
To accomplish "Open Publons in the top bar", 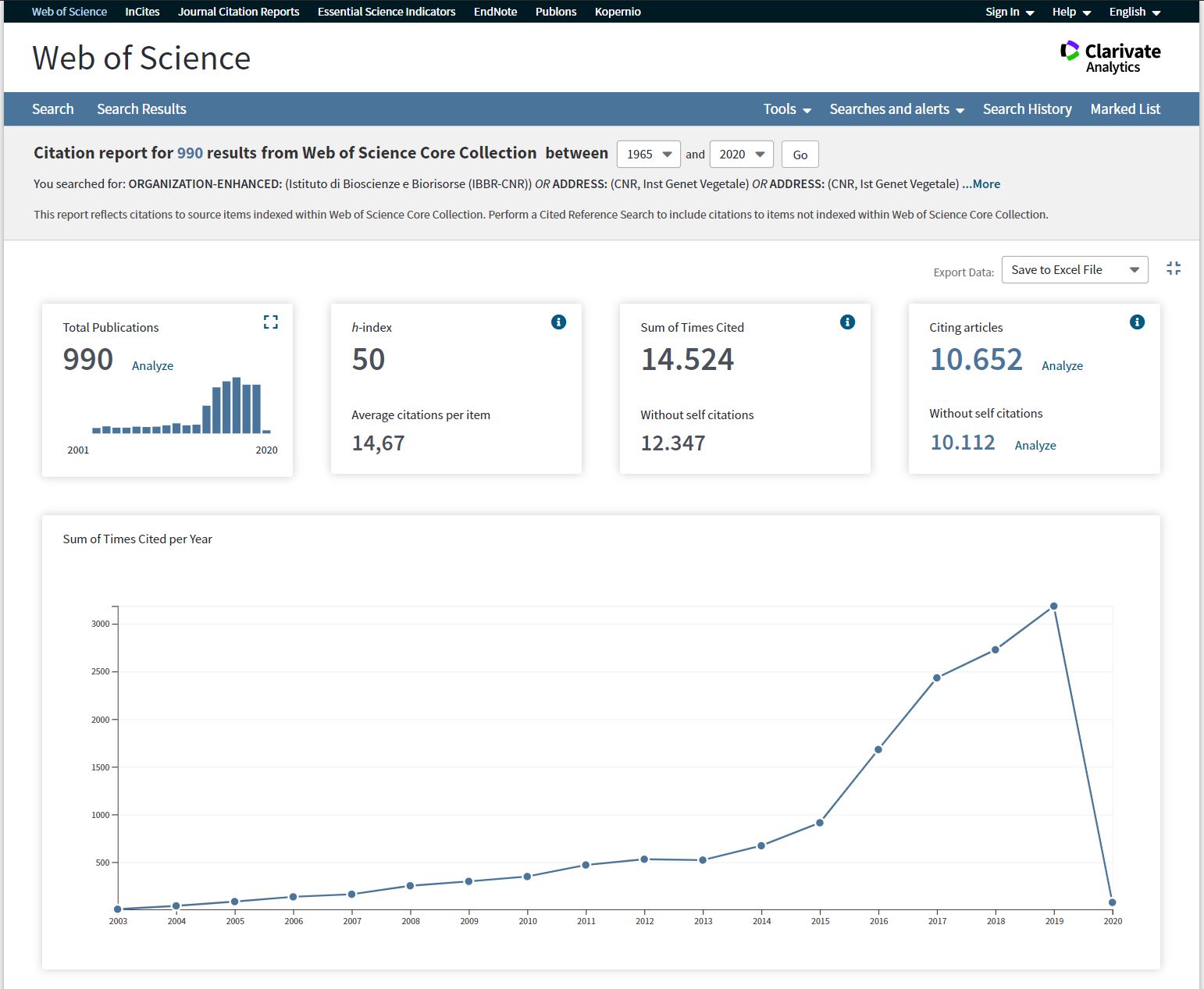I will [556, 12].
